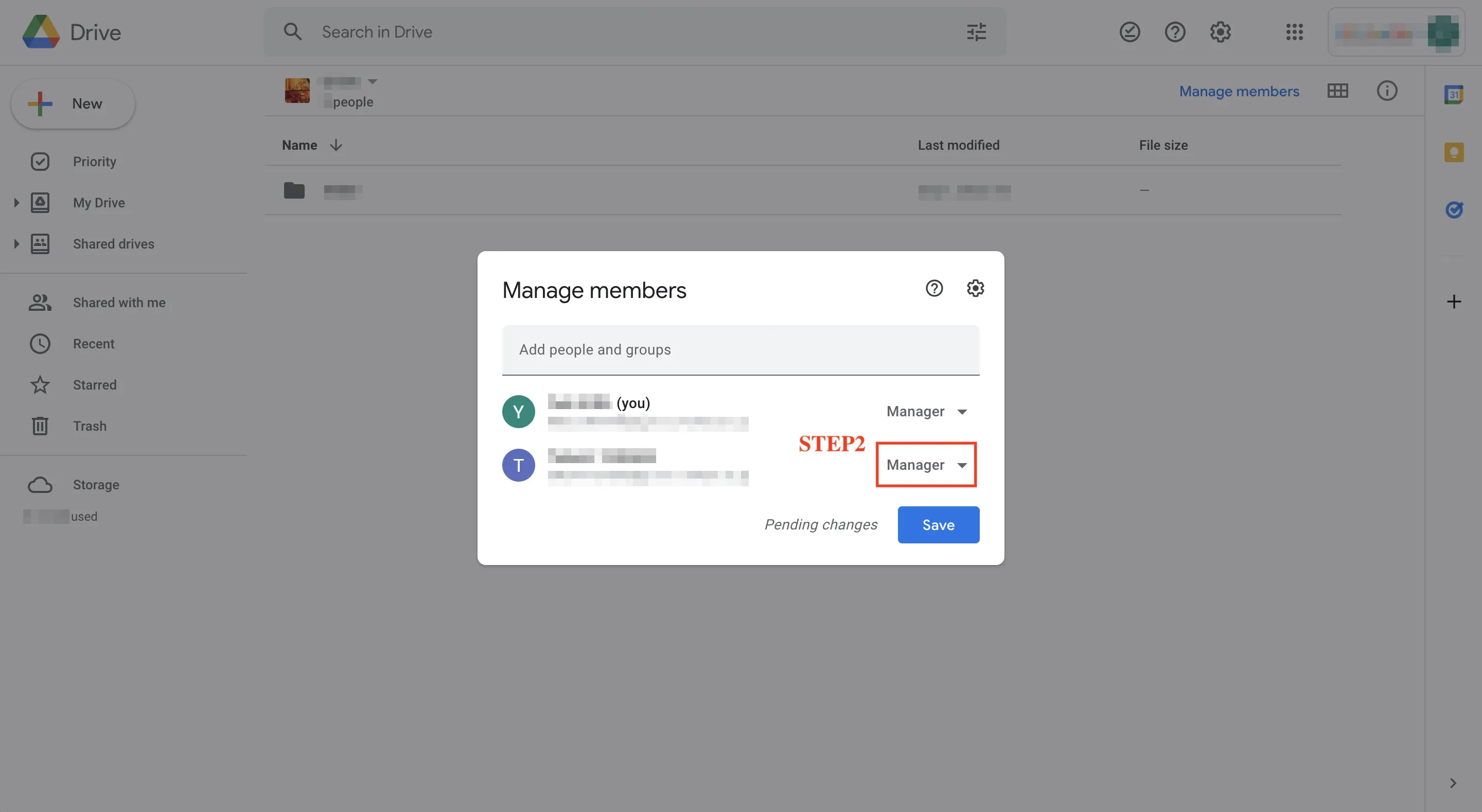
Task: Expand My Drive tree arrow
Action: (x=16, y=203)
